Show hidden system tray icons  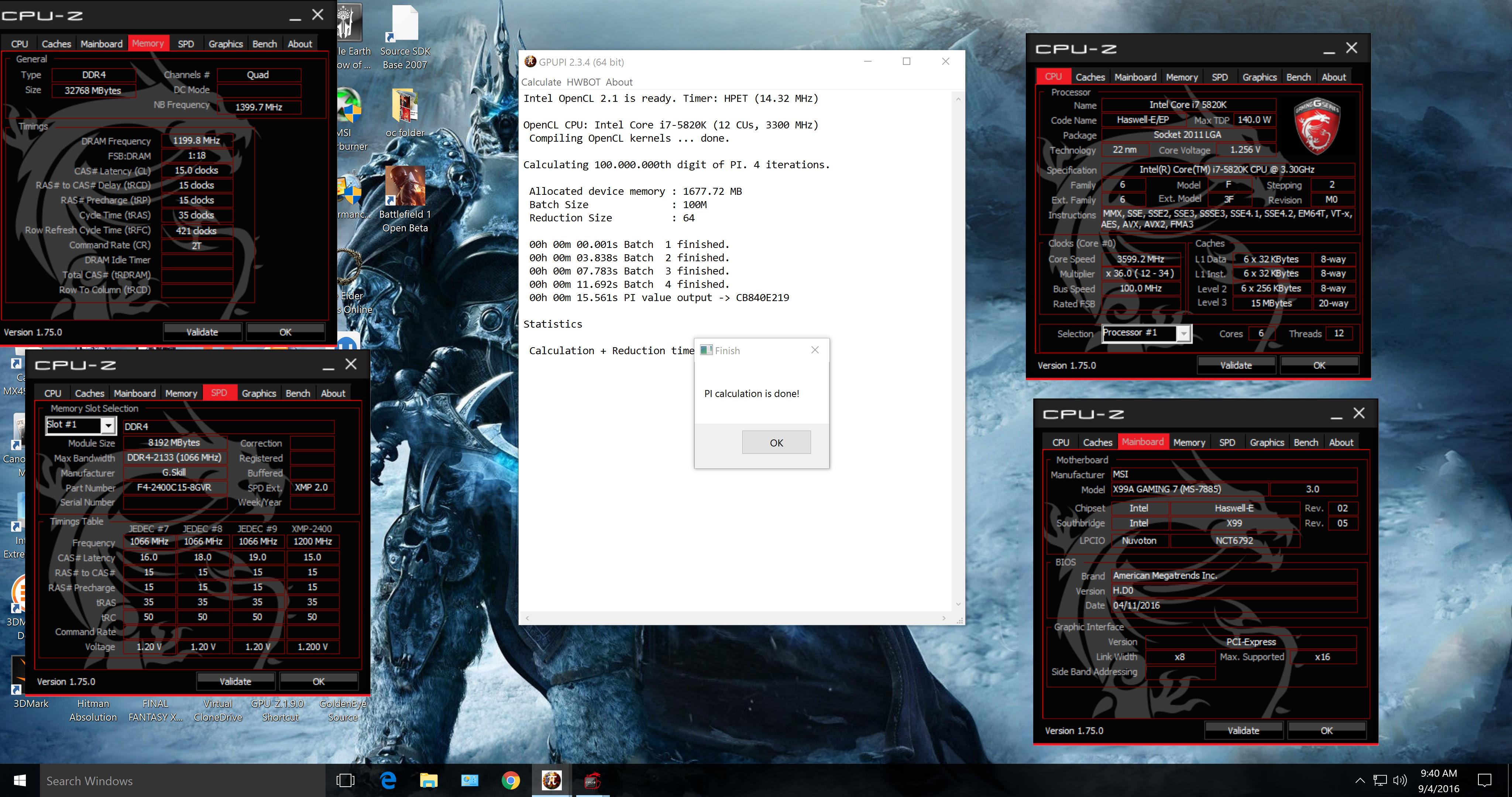pyautogui.click(x=1360, y=780)
